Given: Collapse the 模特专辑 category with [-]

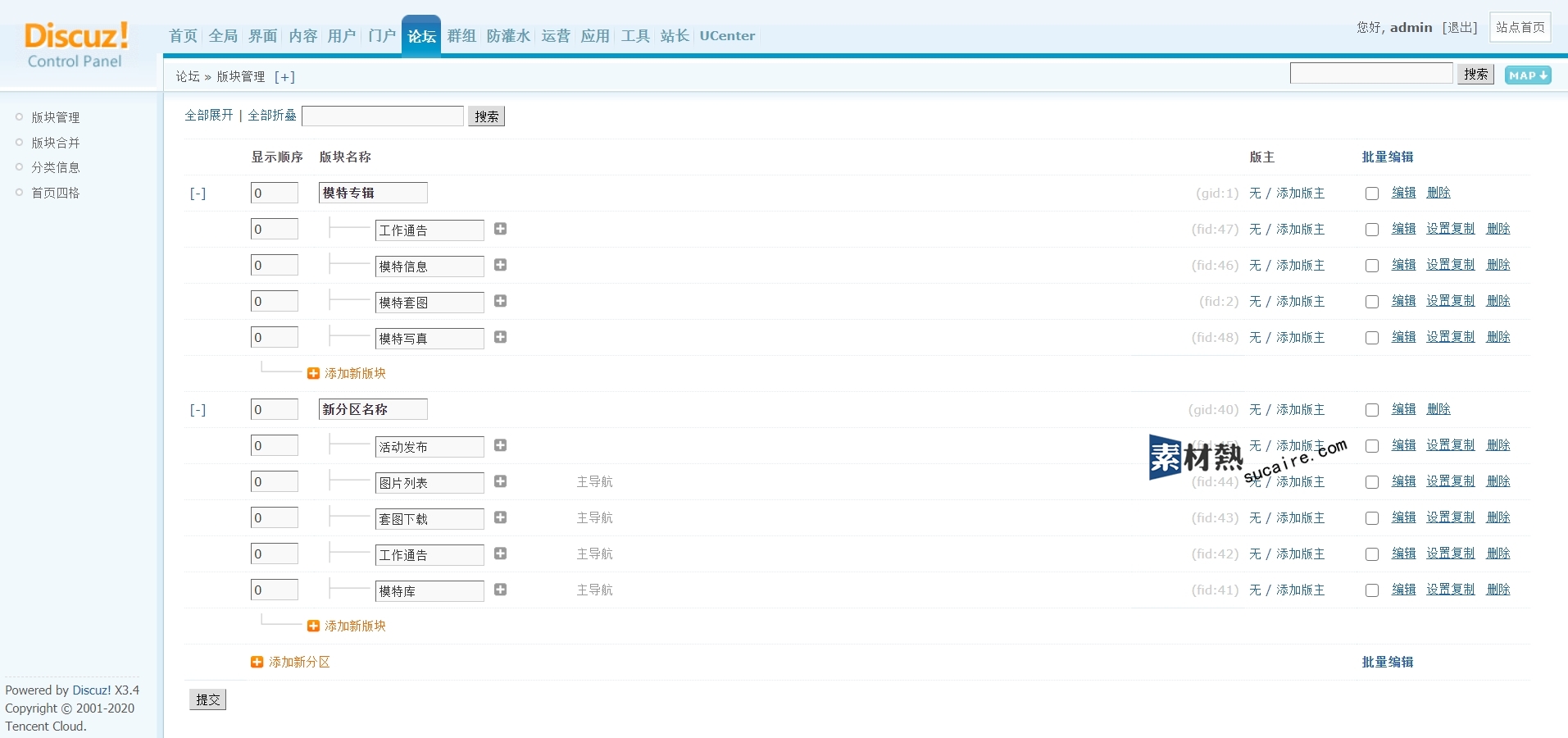Looking at the screenshot, I should coord(198,194).
